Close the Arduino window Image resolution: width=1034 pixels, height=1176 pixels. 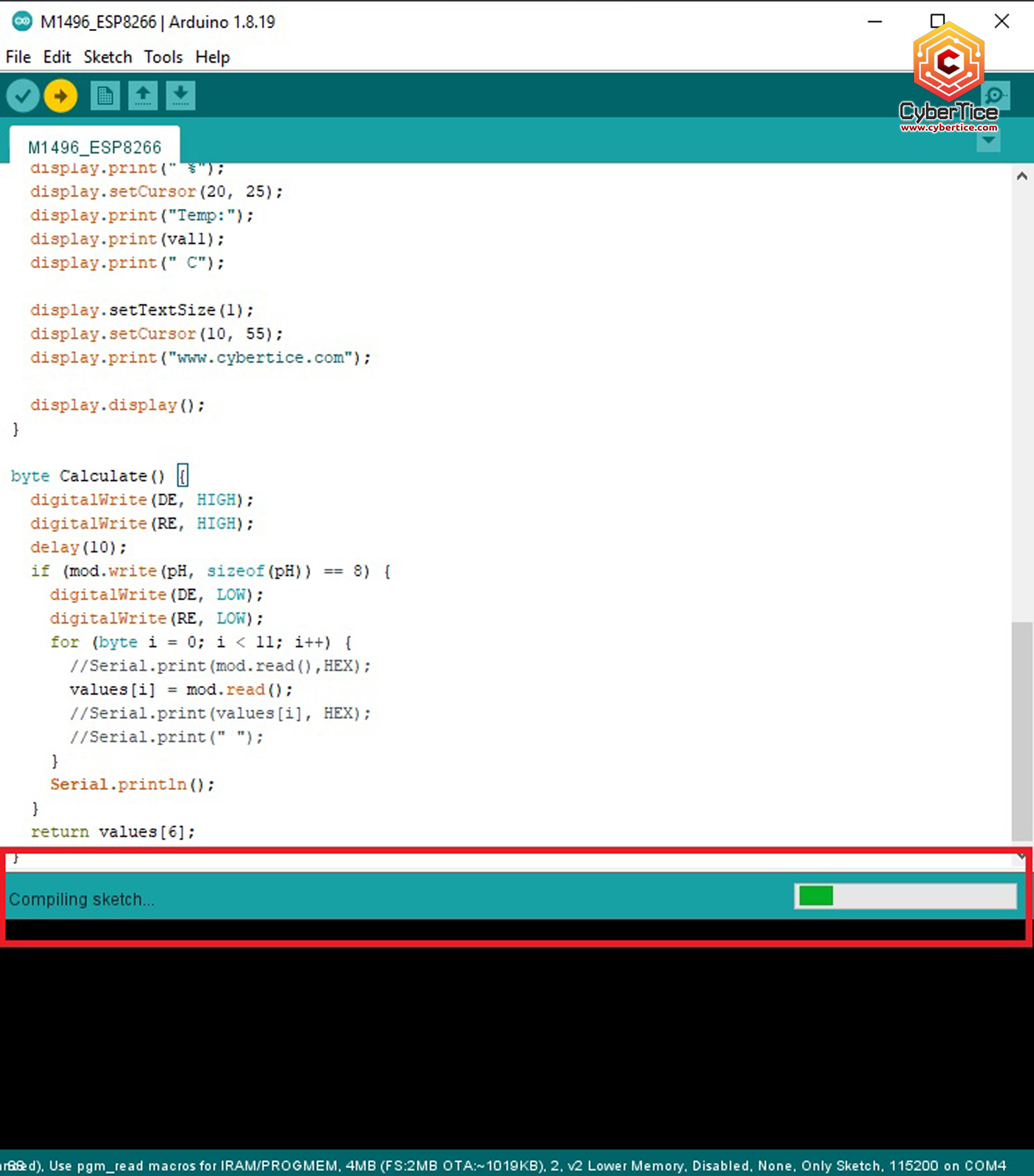1002,21
